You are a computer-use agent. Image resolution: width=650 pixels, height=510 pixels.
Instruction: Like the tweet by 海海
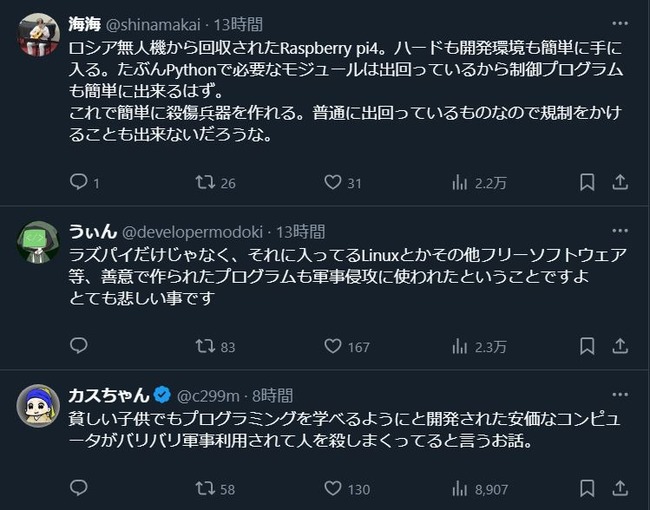coord(333,182)
